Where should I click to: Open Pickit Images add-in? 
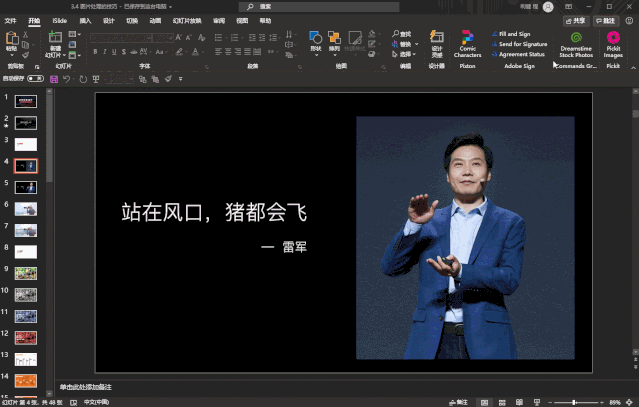pyautogui.click(x=613, y=44)
